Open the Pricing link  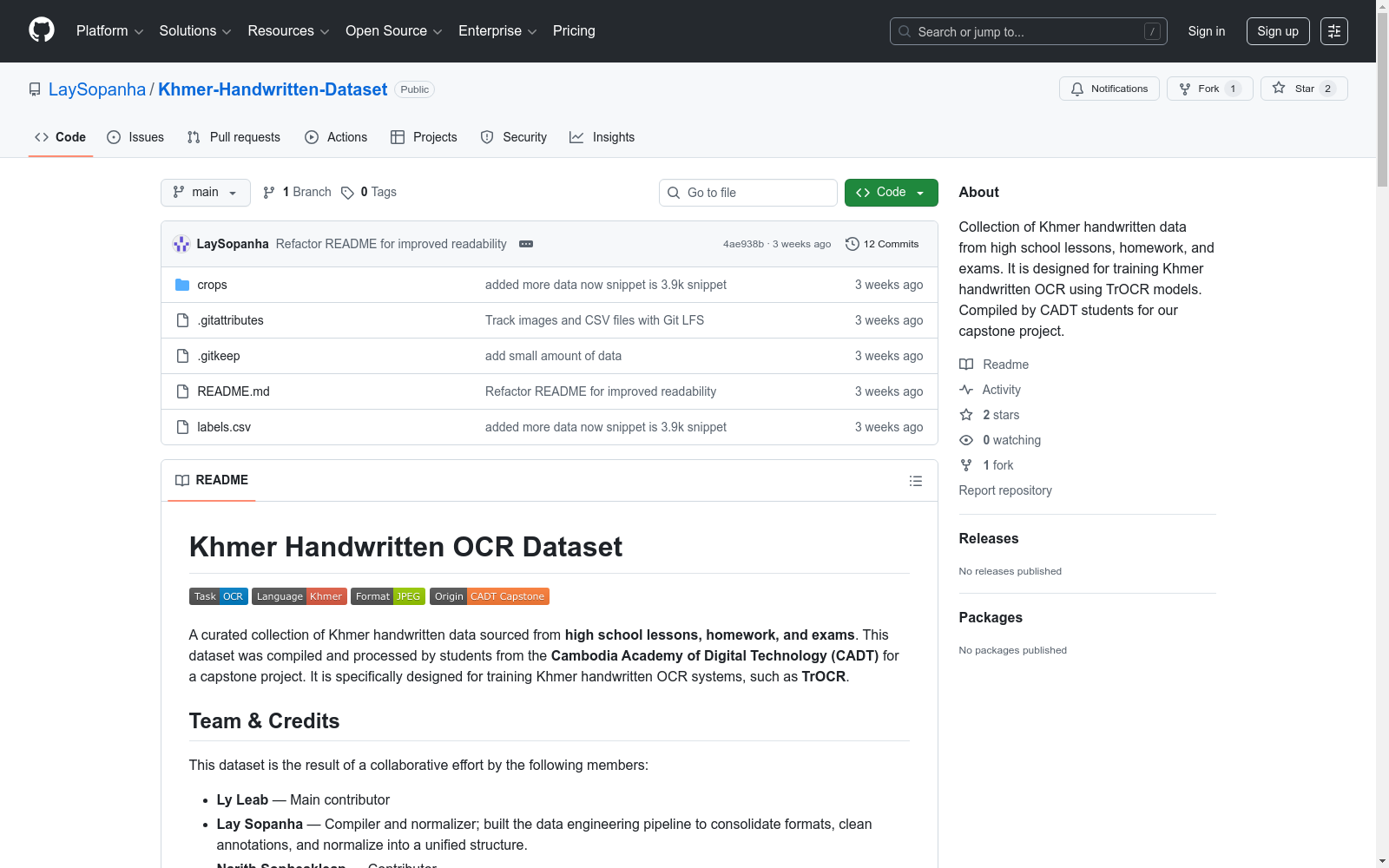tap(574, 31)
